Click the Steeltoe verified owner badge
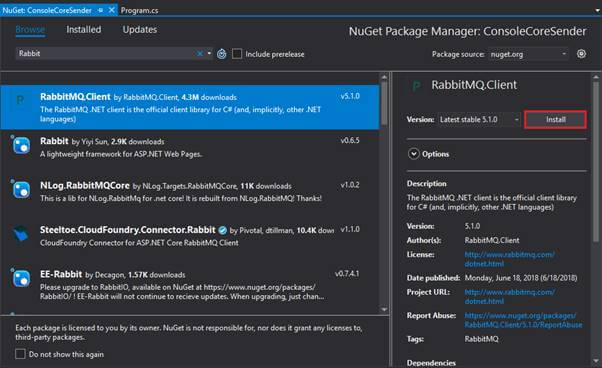This screenshot has height=368, width=602. pyautogui.click(x=223, y=230)
